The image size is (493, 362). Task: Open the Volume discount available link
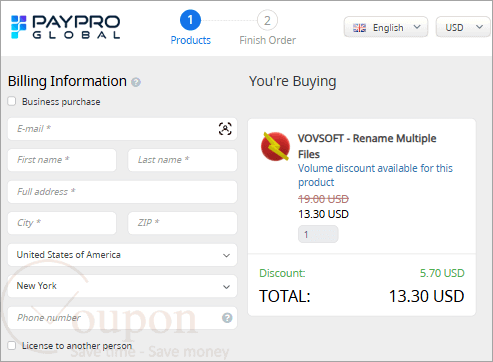(375, 175)
